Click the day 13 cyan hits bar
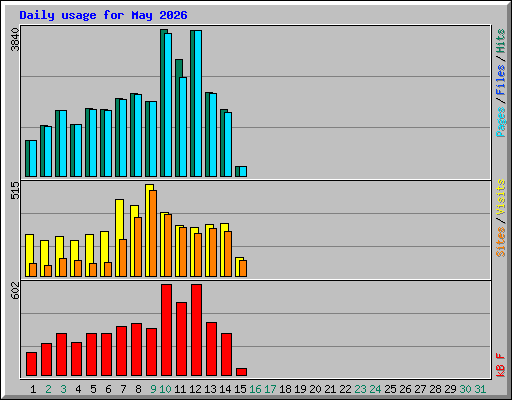512x400 pixels. pyautogui.click(x=213, y=135)
